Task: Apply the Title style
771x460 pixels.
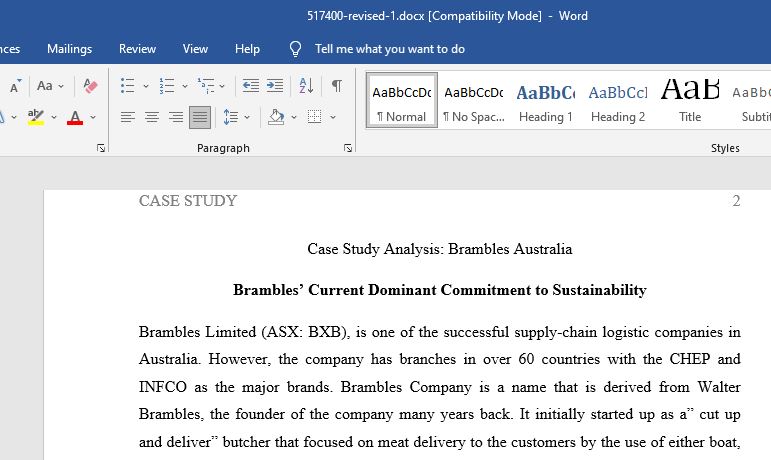Action: (690, 101)
